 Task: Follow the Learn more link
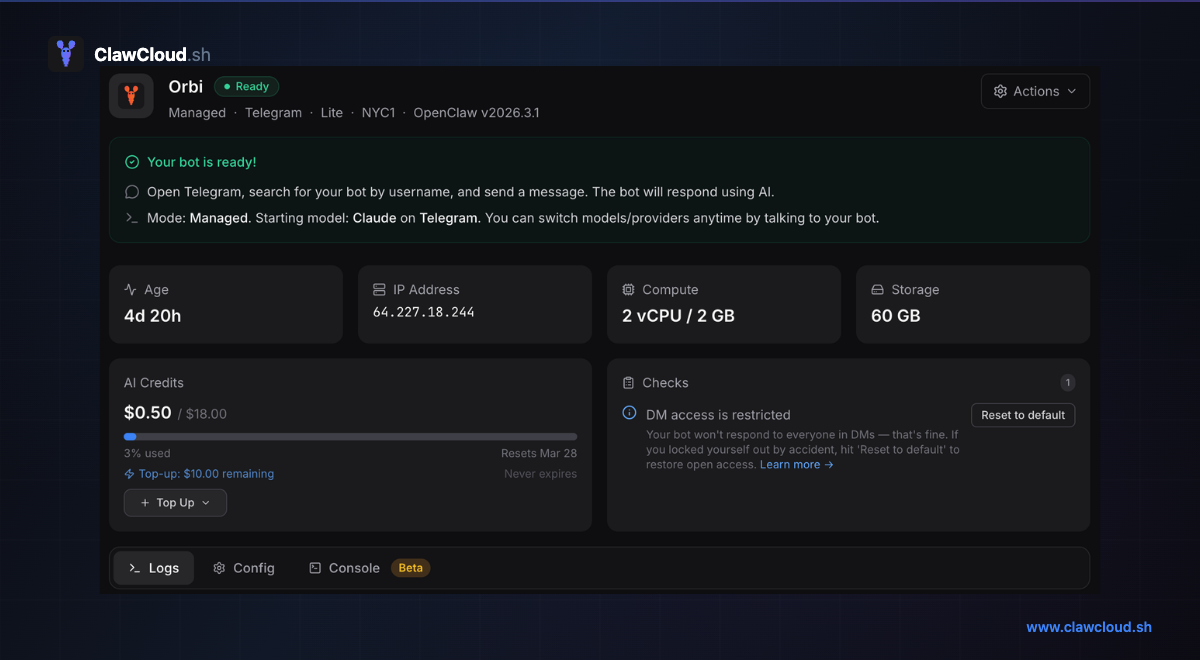coord(796,465)
